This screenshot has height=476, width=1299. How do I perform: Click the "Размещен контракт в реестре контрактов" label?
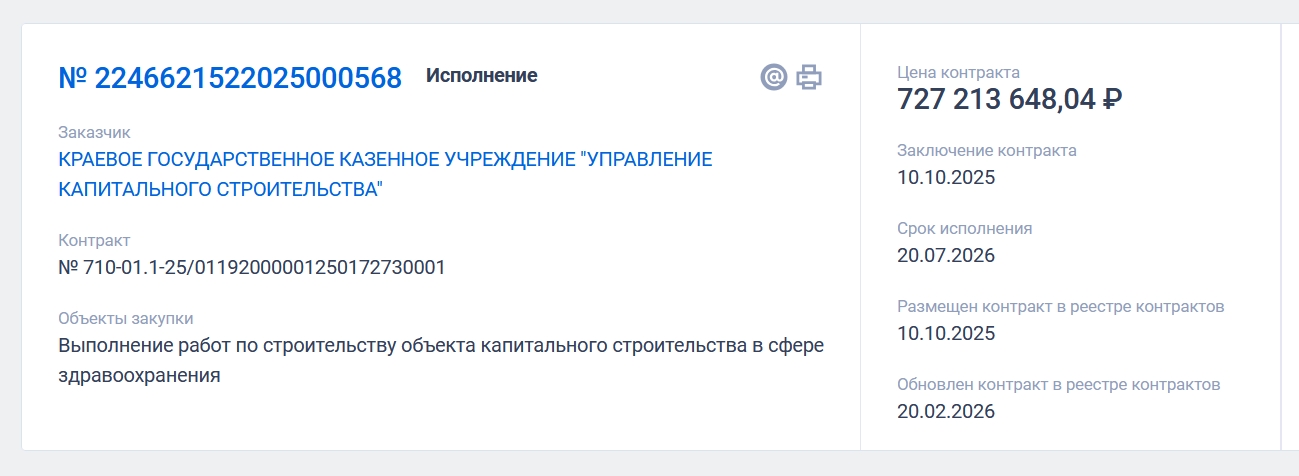[1060, 307]
